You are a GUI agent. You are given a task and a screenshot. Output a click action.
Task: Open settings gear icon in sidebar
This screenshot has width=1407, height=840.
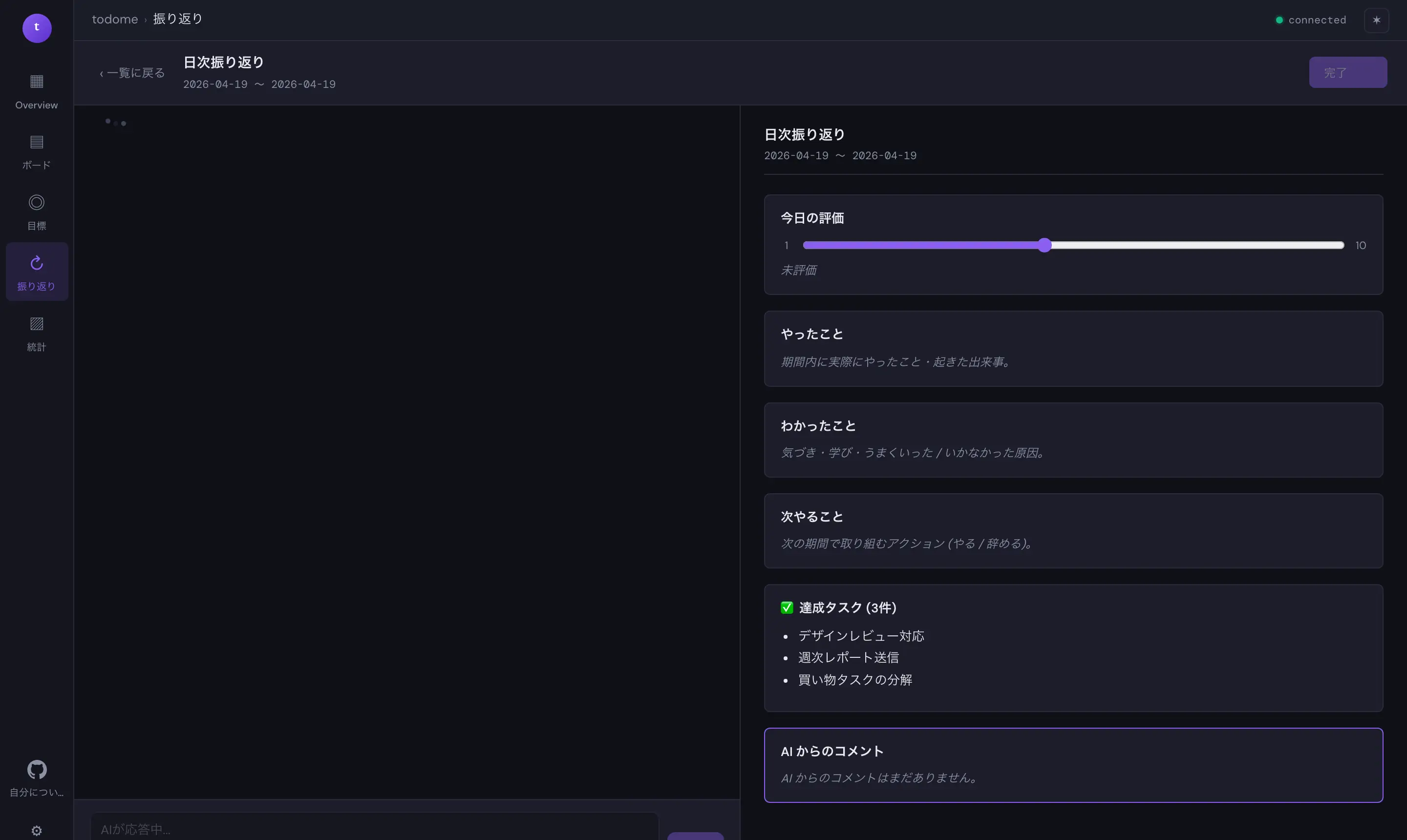[x=37, y=831]
